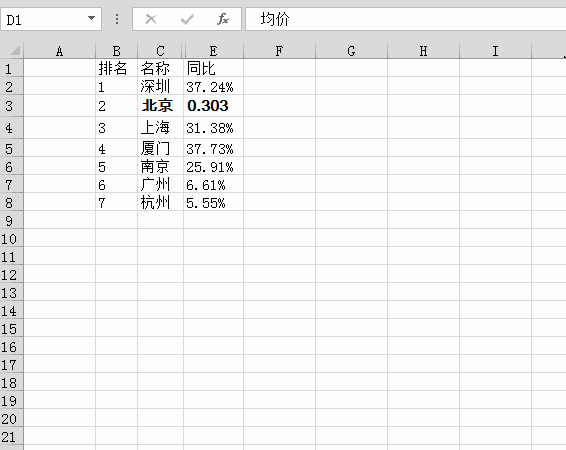566x450 pixels.
Task: Select rank cell 4 beside 厦门
Action: tap(117, 148)
